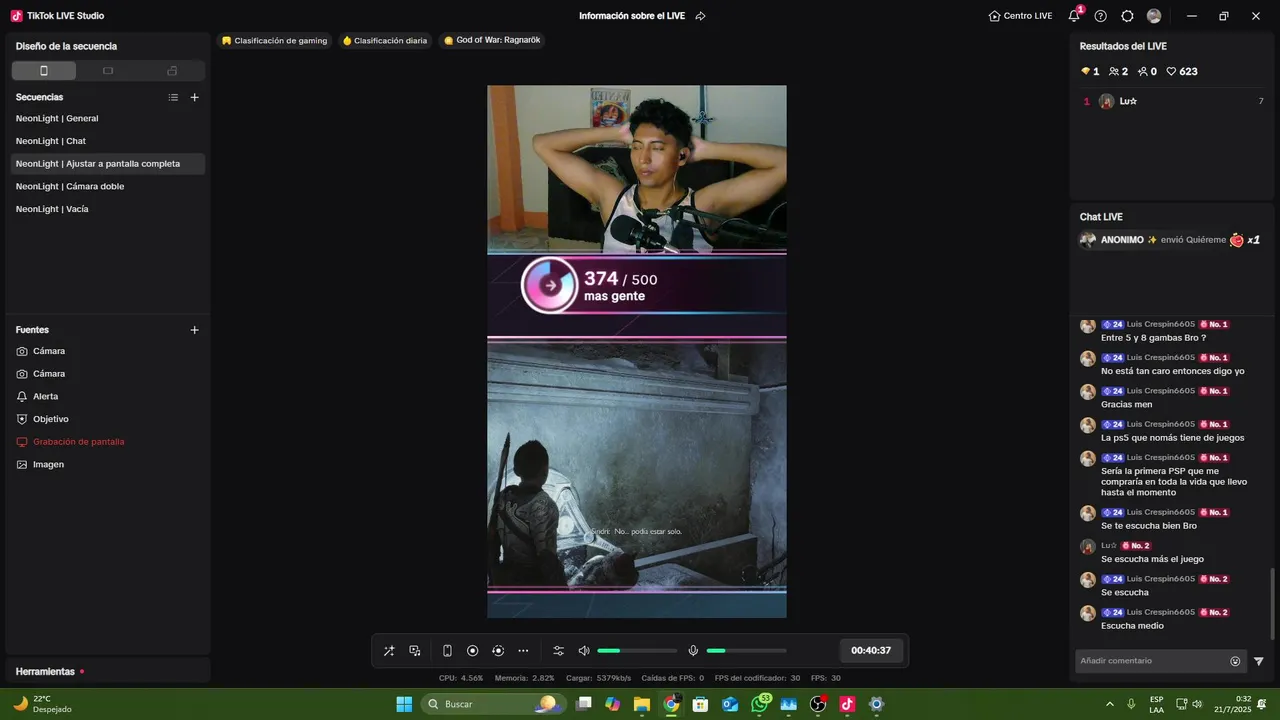The width and height of the screenshot is (1280, 720).
Task: Click the "Gracias men" chat message
Action: point(1126,405)
